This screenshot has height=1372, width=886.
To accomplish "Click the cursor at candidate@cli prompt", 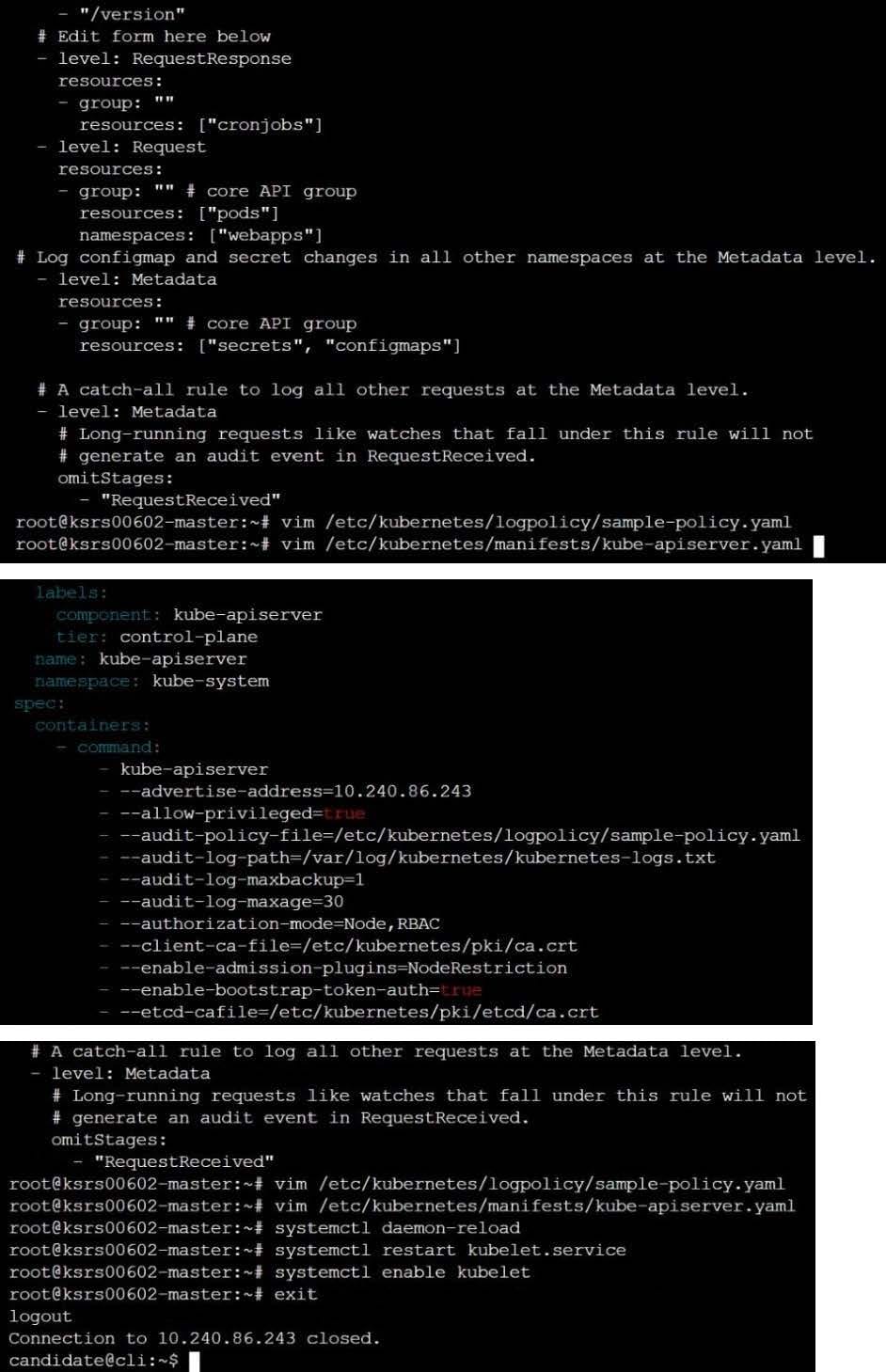I will (x=195, y=1361).
